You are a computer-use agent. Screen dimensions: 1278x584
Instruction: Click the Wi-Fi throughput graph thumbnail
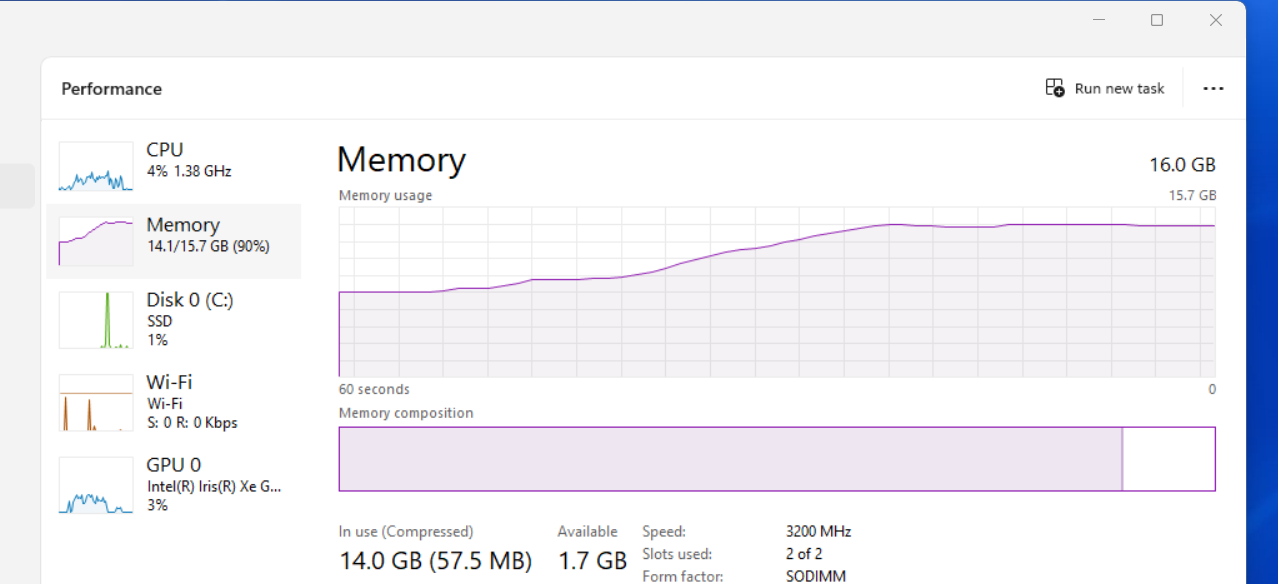click(x=95, y=403)
